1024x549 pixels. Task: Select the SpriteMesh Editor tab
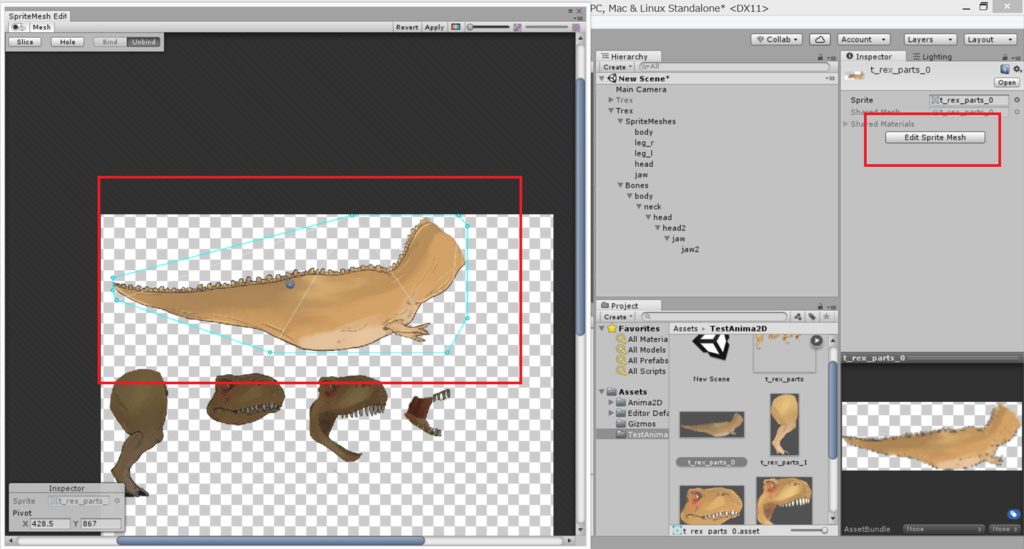[38, 16]
